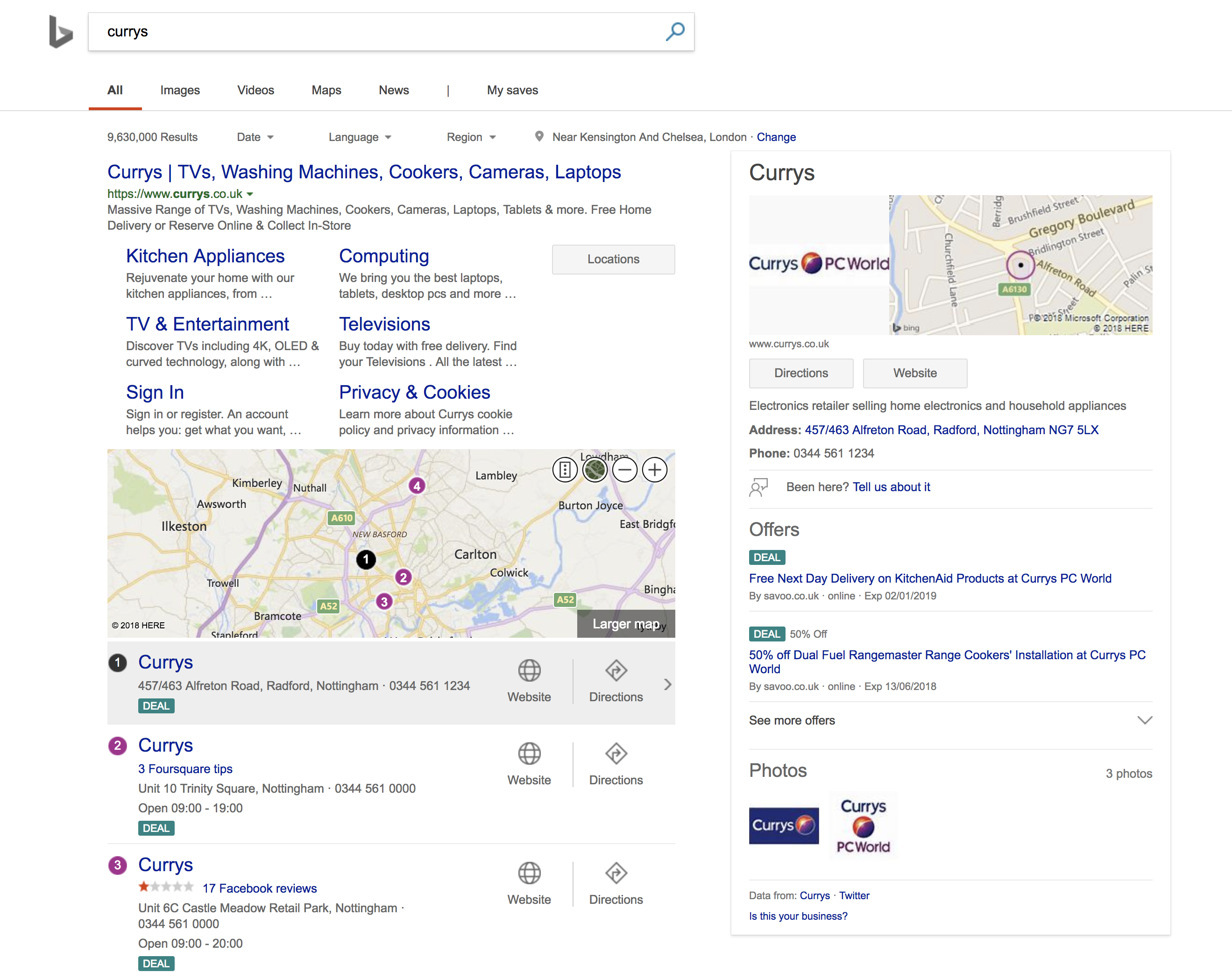The image size is (1232, 972).
Task: Toggle the aerial map view icon
Action: (595, 470)
